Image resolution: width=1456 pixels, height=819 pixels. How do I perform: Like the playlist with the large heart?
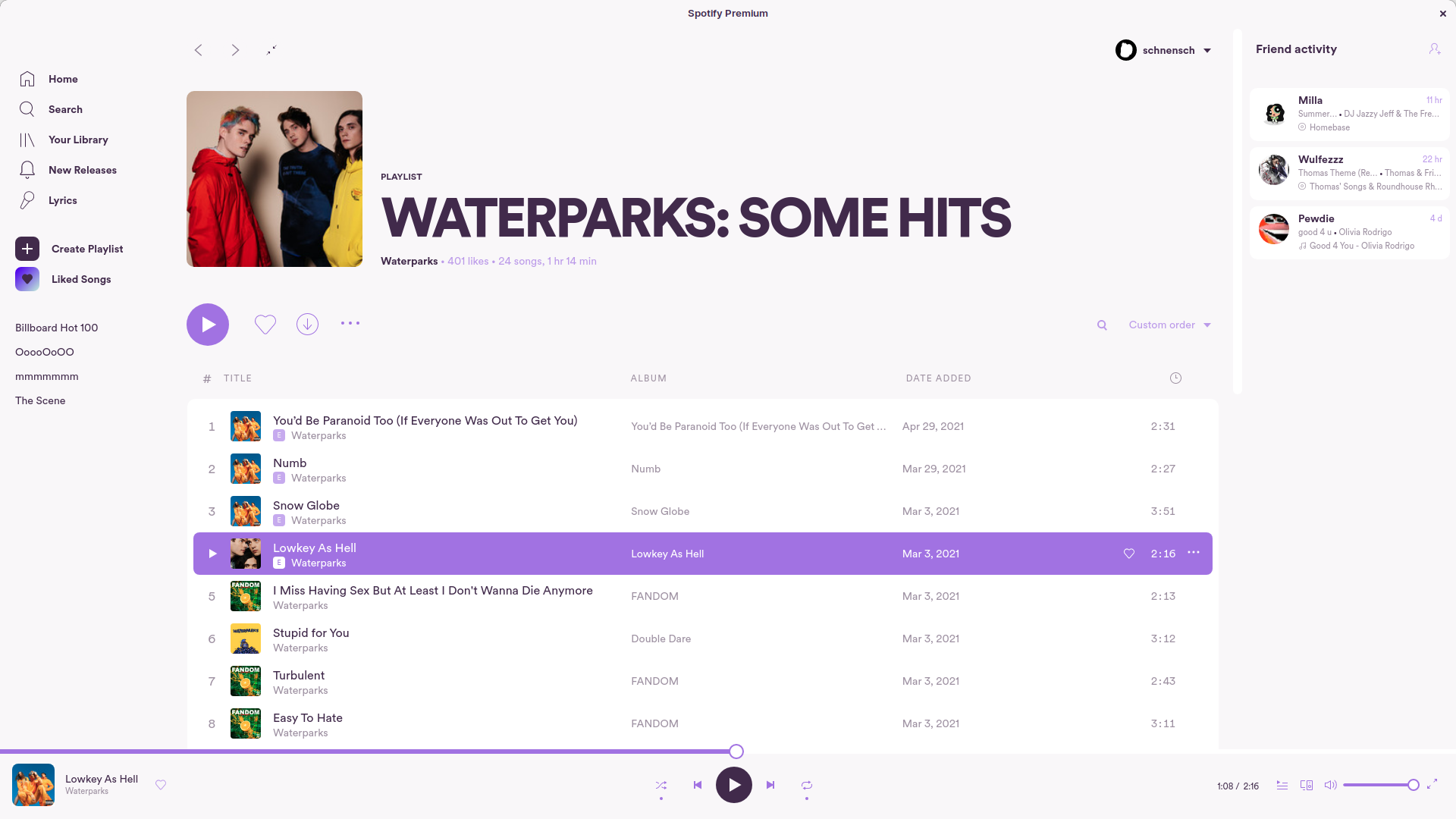[x=265, y=325]
